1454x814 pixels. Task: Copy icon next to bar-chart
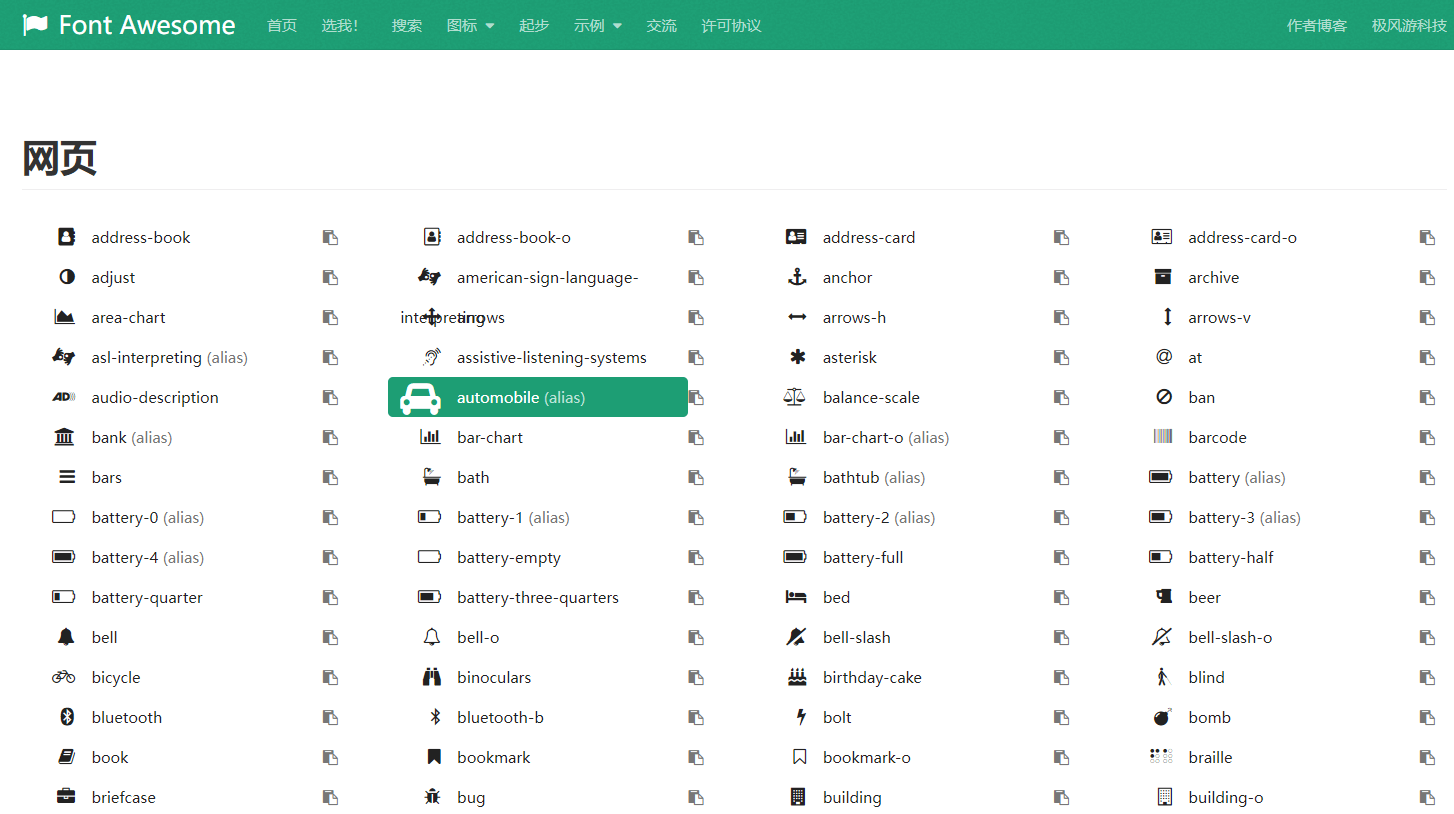coord(696,437)
